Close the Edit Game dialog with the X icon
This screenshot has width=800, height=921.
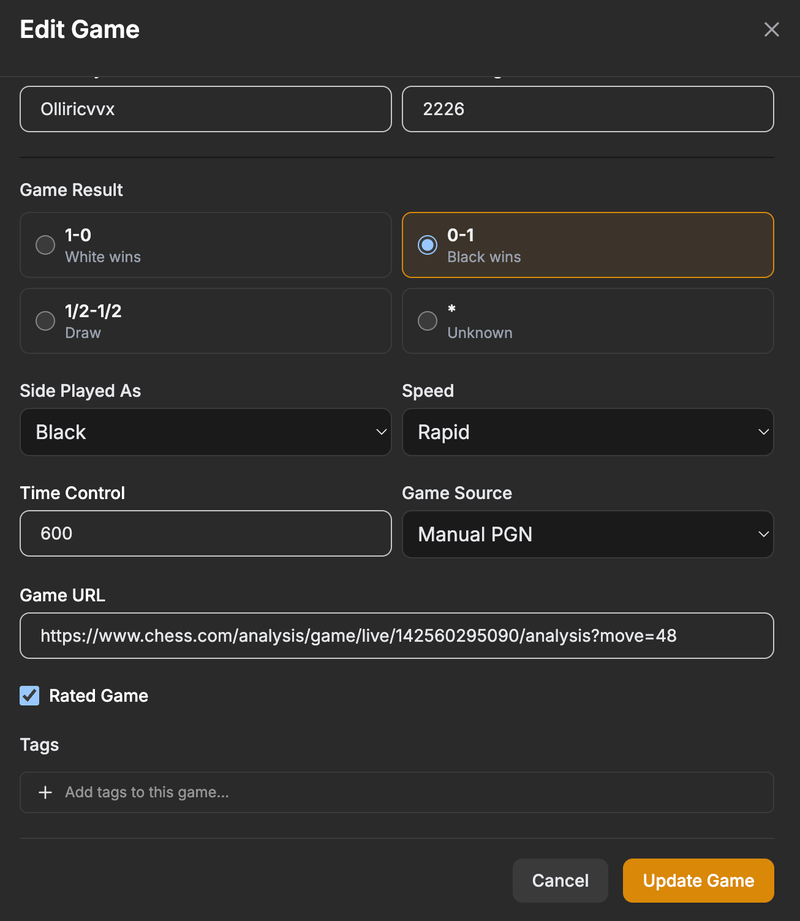[x=771, y=30]
